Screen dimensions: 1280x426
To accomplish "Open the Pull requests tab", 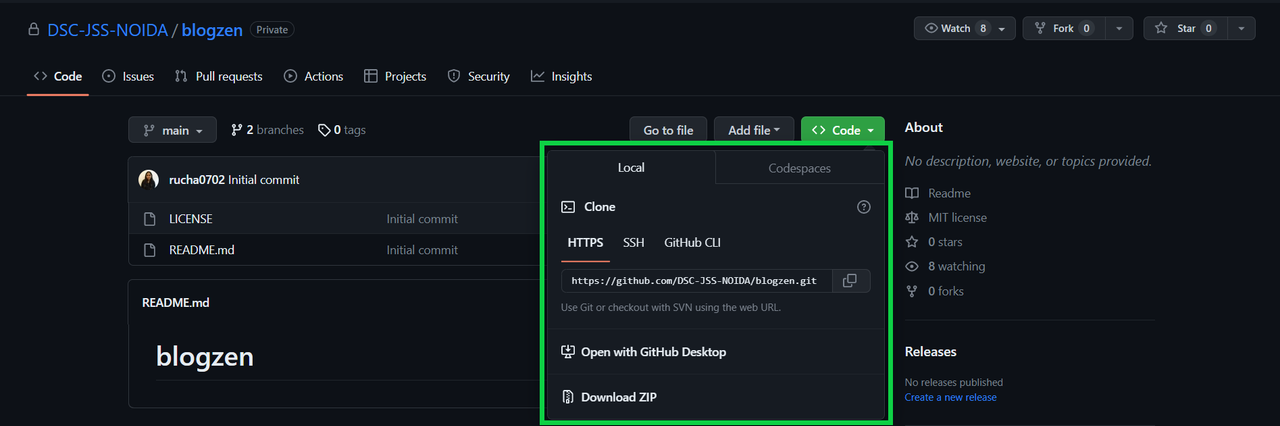I will [218, 76].
